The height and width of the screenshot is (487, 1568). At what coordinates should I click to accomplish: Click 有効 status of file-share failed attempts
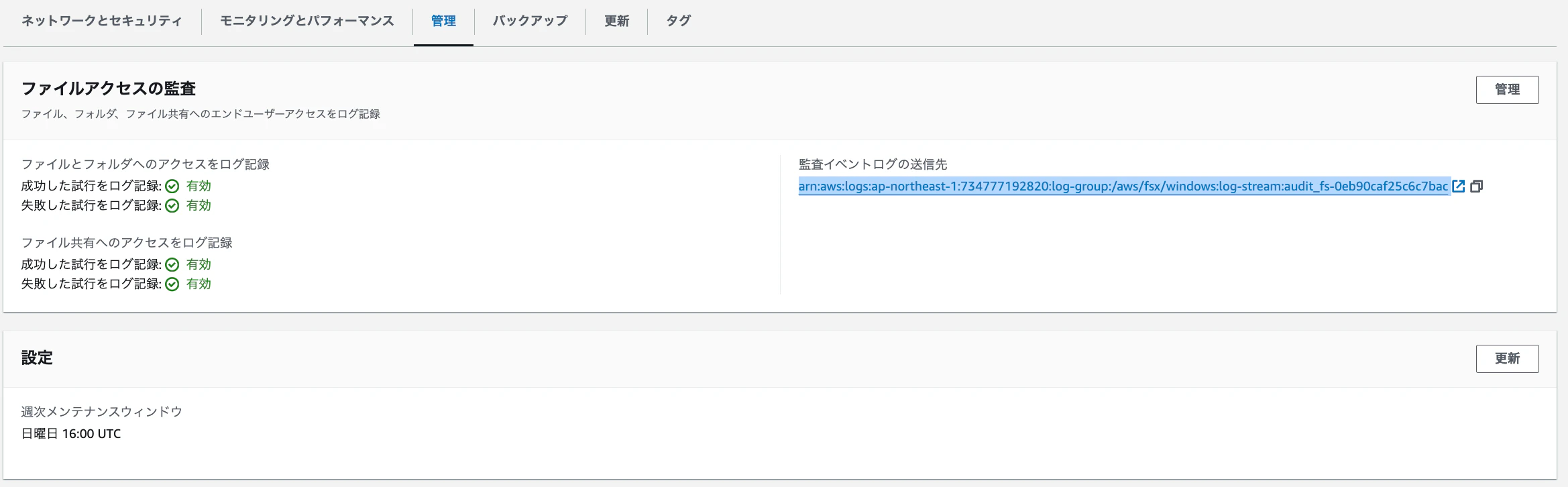coord(199,284)
